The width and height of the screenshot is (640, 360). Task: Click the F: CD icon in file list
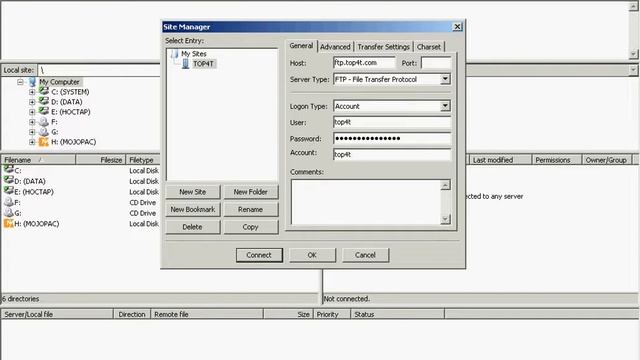tap(9, 202)
